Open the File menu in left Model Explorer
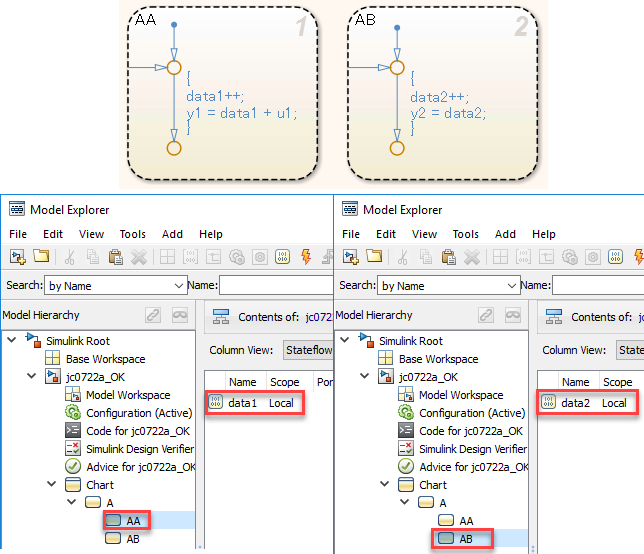The width and height of the screenshot is (644, 554). (18, 234)
